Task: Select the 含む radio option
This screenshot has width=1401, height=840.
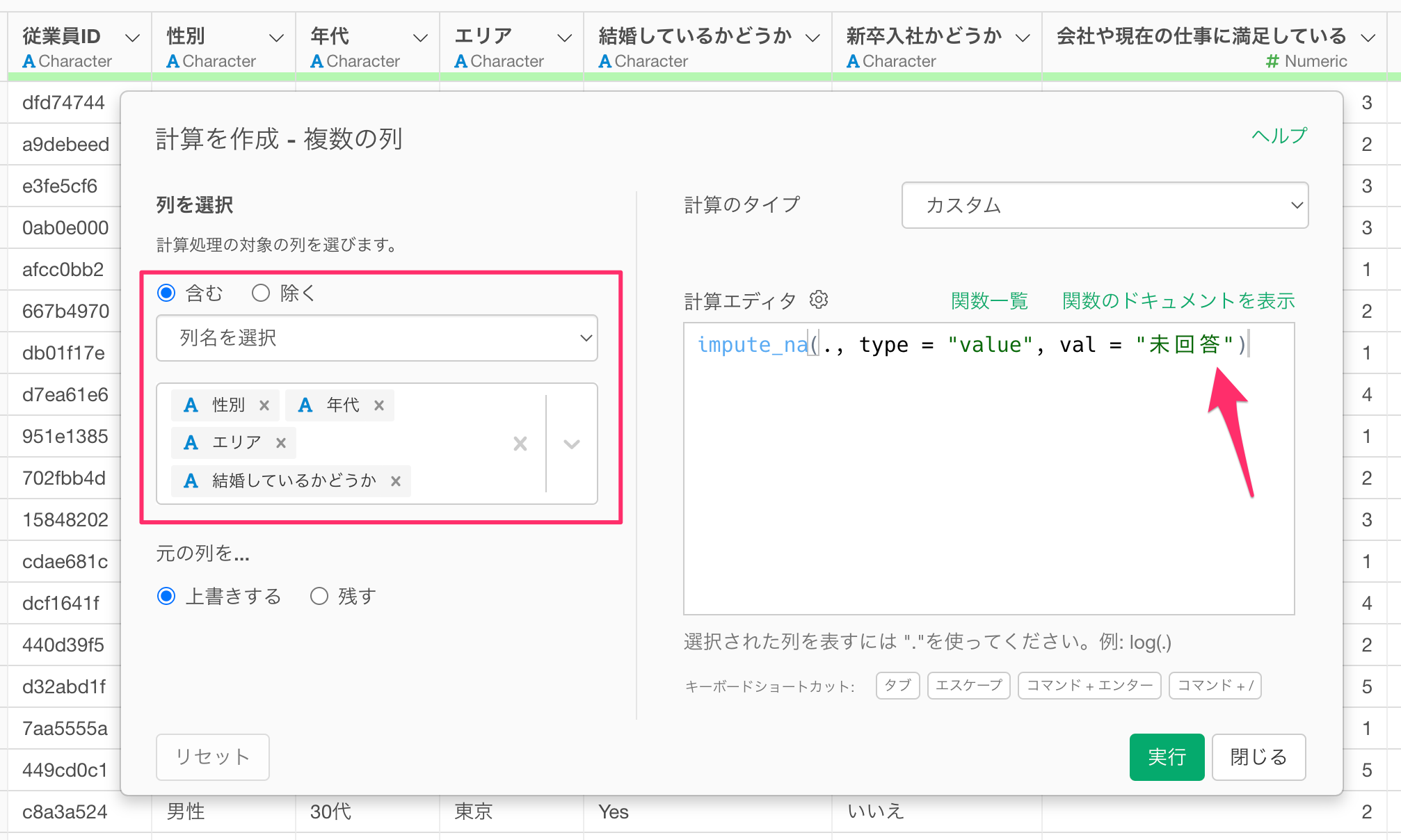Action: pyautogui.click(x=166, y=293)
